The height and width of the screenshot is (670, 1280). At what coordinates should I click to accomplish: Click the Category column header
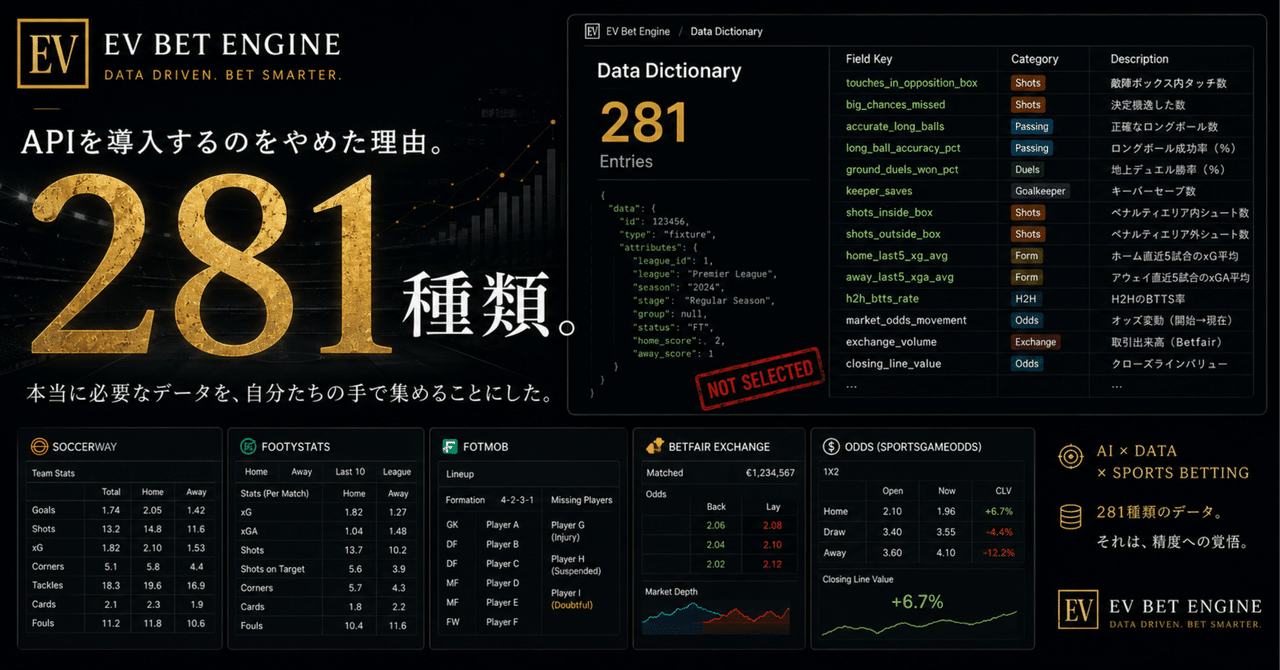point(1035,59)
